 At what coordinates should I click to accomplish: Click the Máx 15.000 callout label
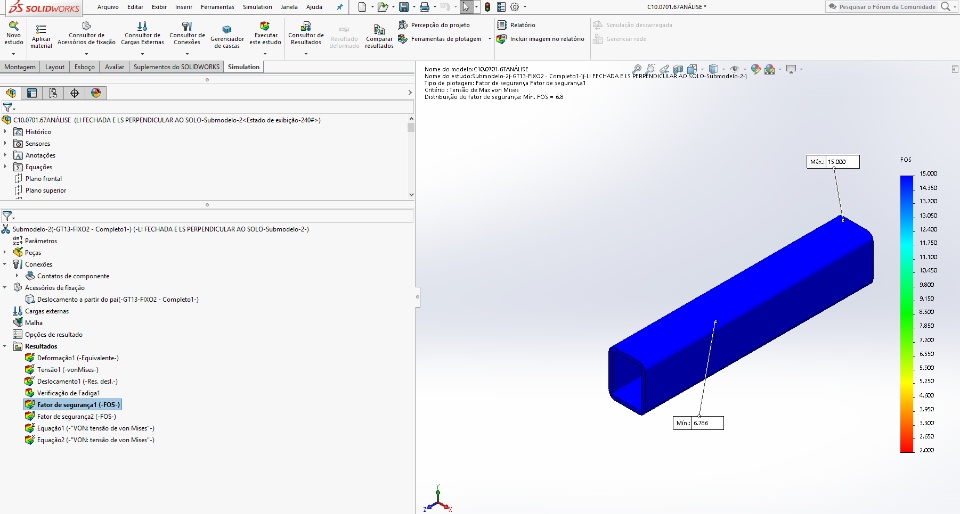point(833,162)
